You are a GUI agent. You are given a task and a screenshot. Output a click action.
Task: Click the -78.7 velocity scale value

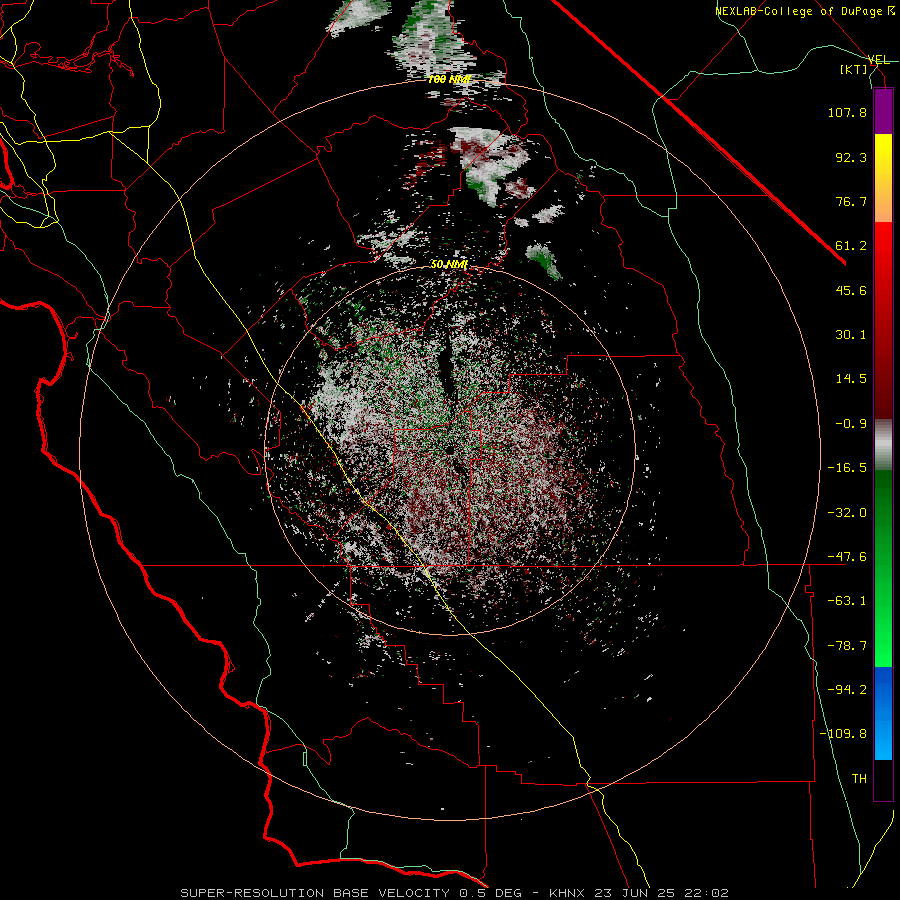click(847, 646)
